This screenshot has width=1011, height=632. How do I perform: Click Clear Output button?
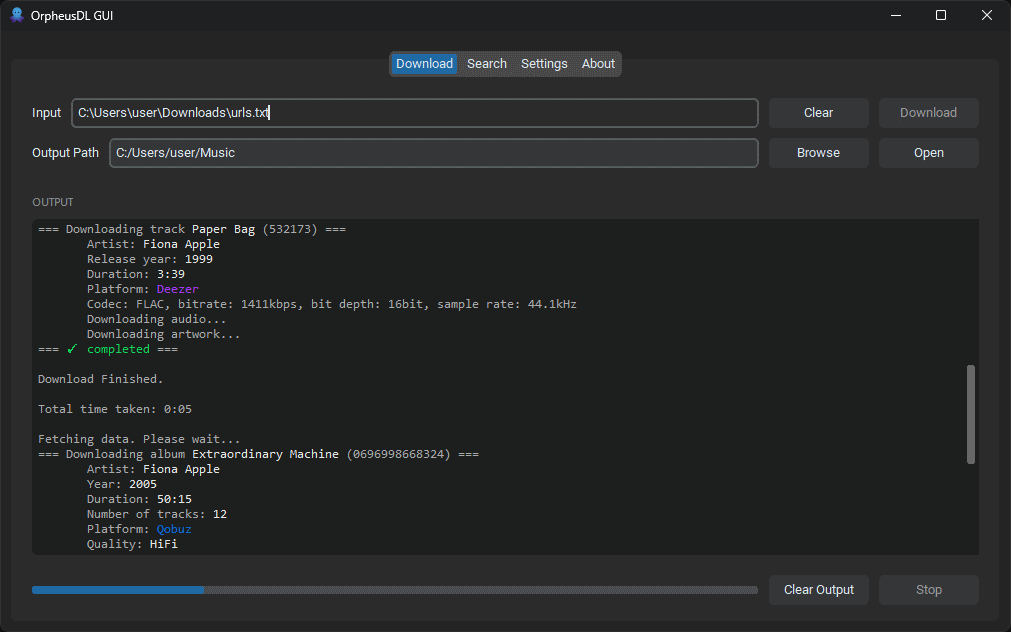tap(818, 590)
